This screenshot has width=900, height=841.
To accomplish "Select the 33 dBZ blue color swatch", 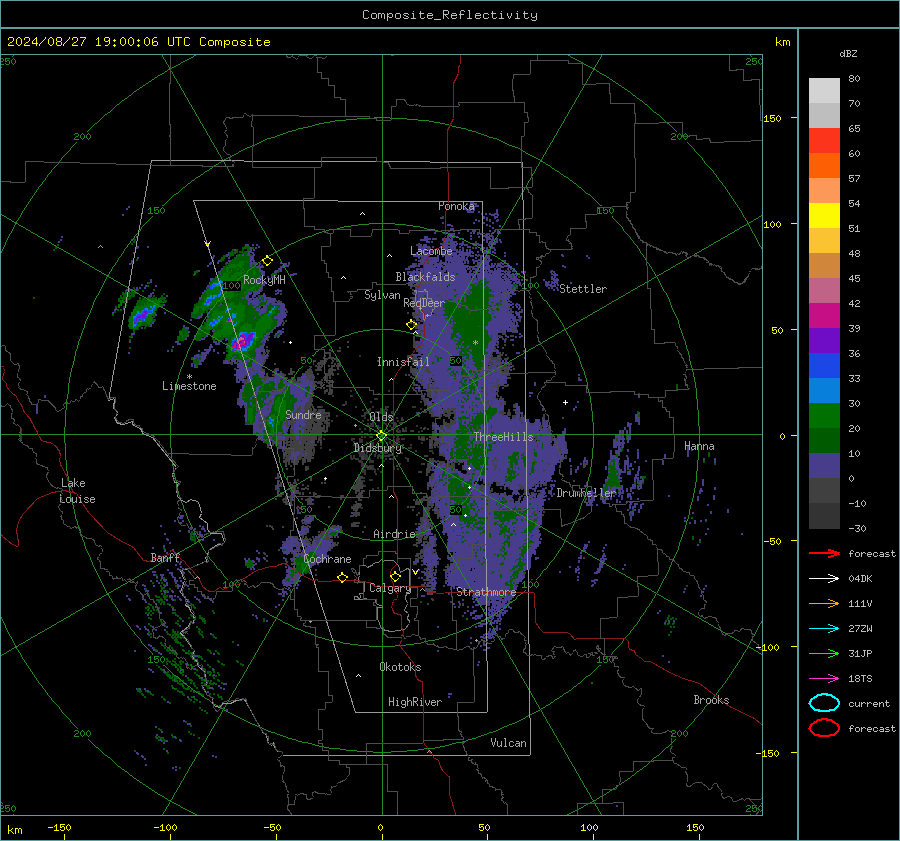I will (824, 365).
